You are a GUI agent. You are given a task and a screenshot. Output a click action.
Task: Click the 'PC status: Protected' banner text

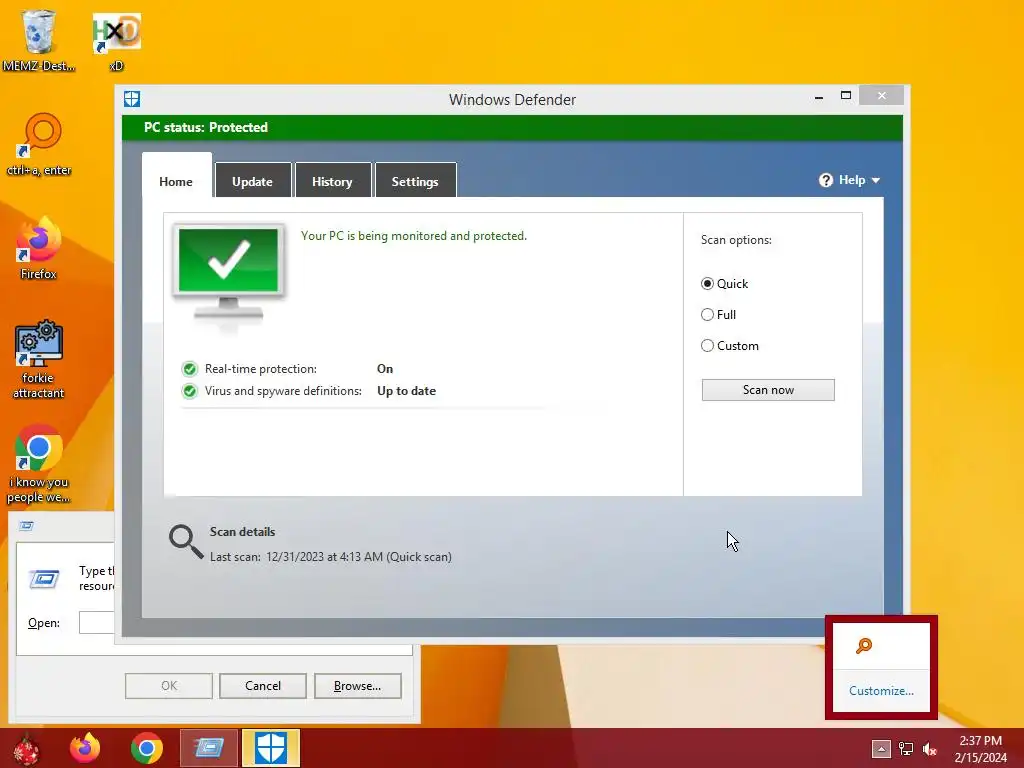point(206,127)
